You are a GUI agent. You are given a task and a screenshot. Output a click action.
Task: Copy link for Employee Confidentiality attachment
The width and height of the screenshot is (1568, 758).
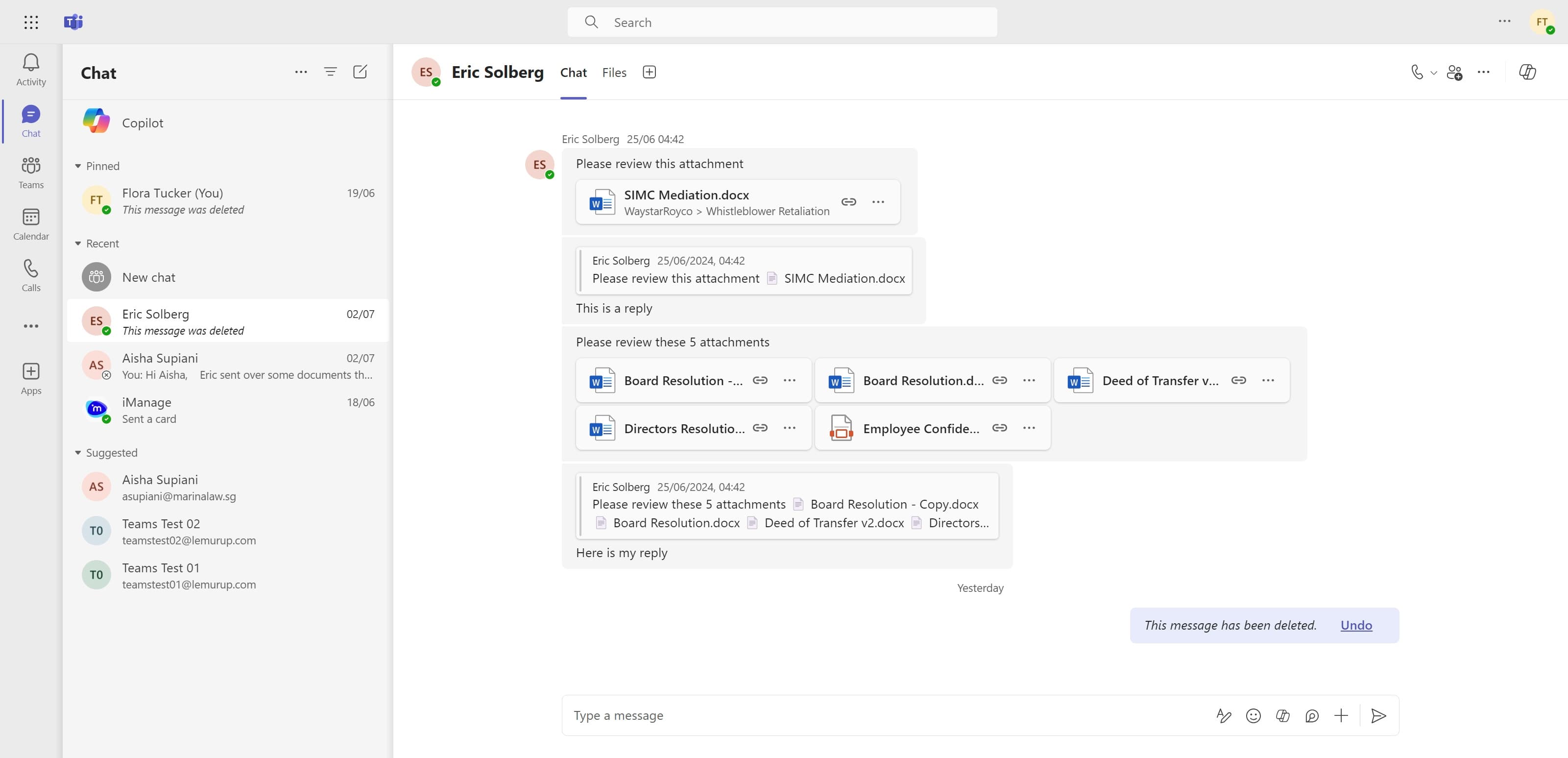[999, 428]
